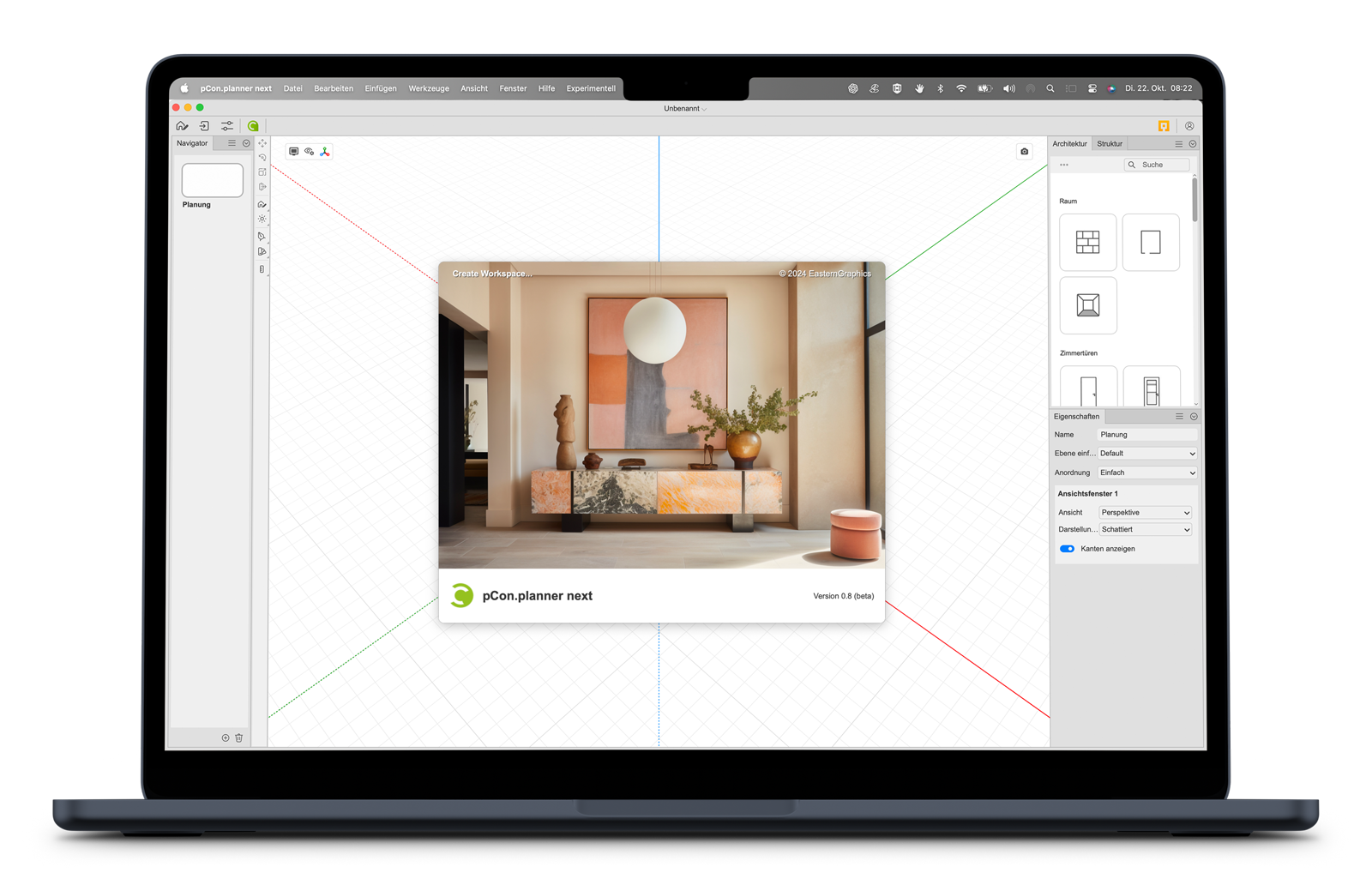
Task: Click the wall brick element icon
Action: (1087, 243)
